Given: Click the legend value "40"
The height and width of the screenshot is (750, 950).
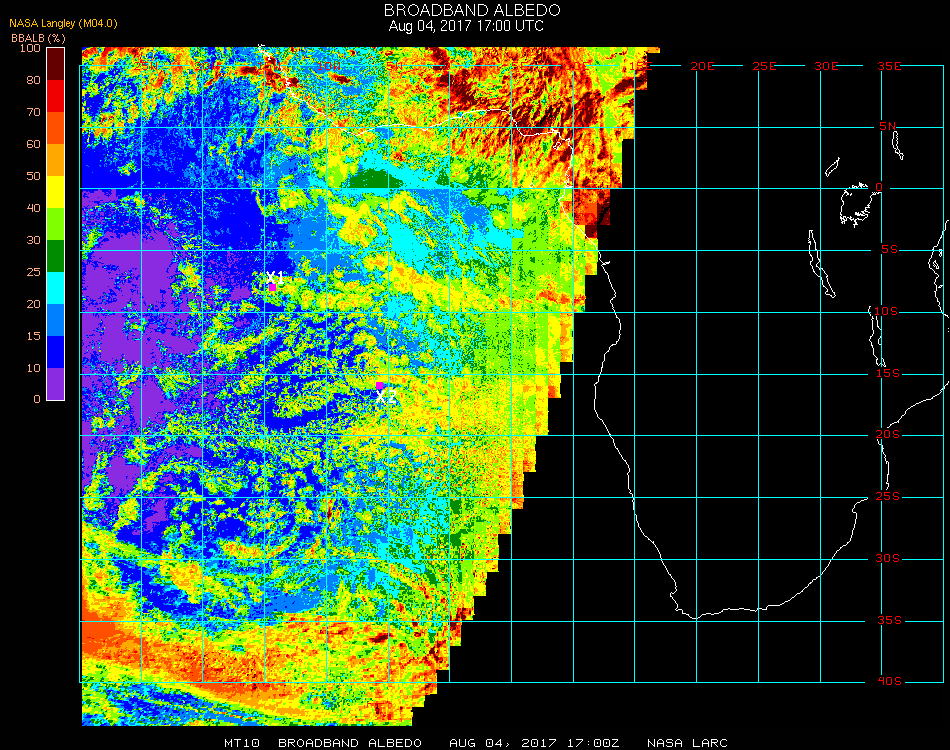Looking at the screenshot, I should [33, 208].
